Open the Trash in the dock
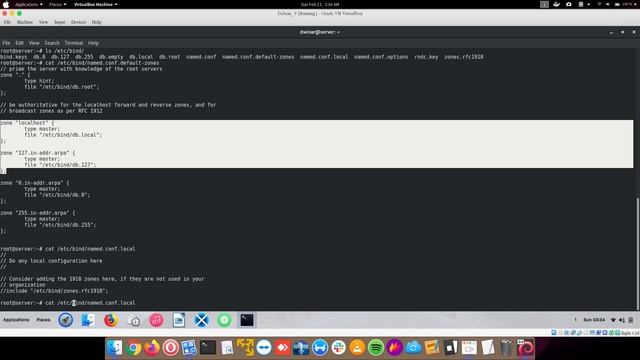Image resolution: width=640 pixels, height=360 pixels. pos(506,348)
